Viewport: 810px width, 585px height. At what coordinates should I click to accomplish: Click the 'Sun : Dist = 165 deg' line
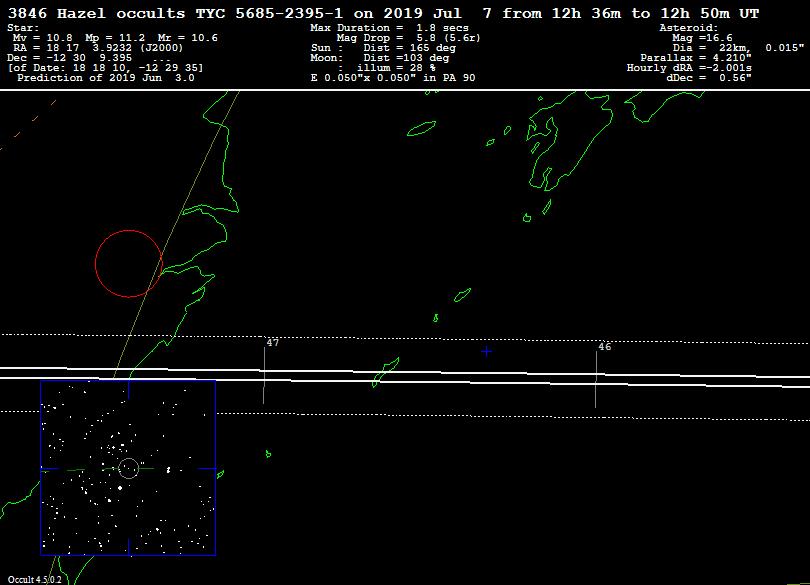click(383, 48)
